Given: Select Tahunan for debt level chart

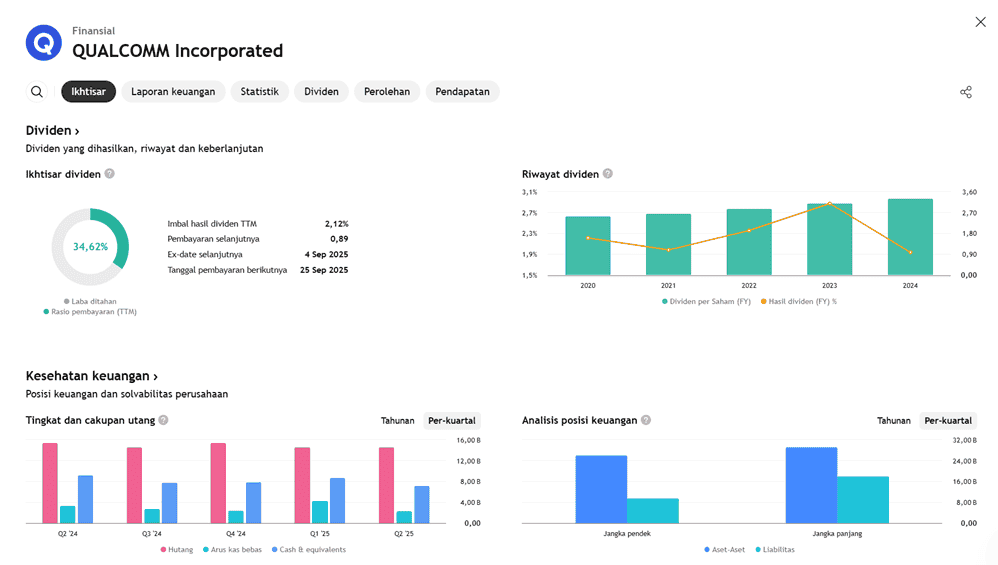Looking at the screenshot, I should (397, 421).
